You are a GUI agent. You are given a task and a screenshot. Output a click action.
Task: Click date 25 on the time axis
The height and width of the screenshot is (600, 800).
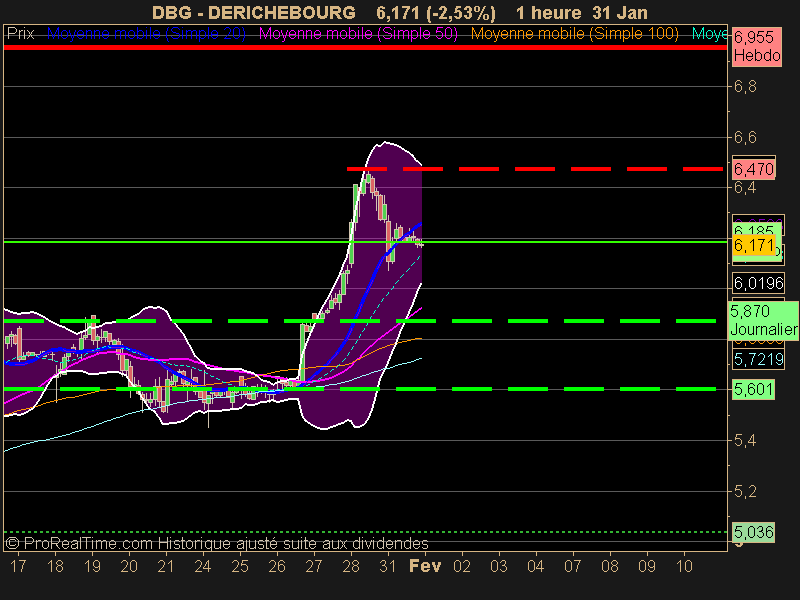(x=240, y=566)
